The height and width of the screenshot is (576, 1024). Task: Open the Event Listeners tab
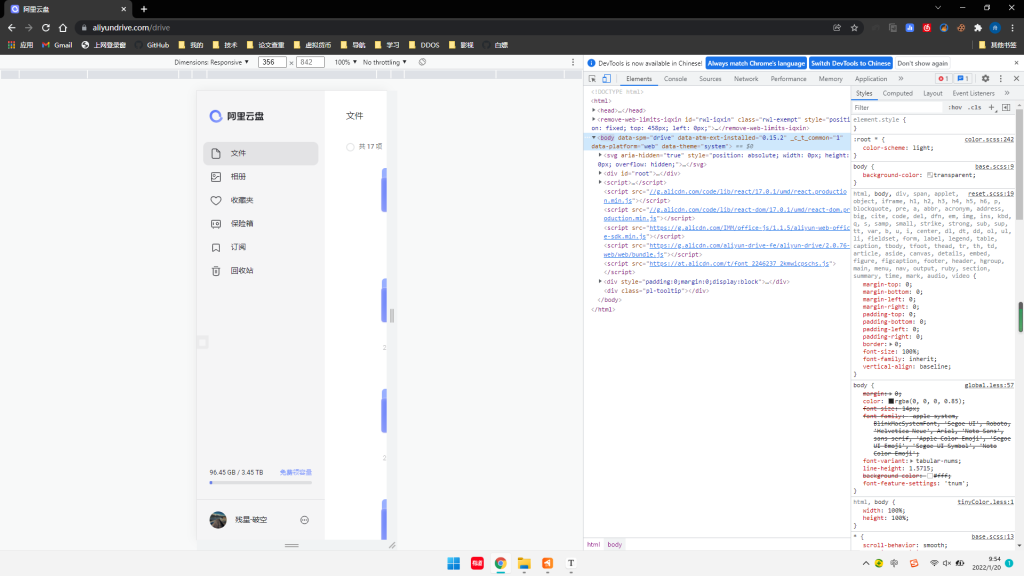click(973, 93)
